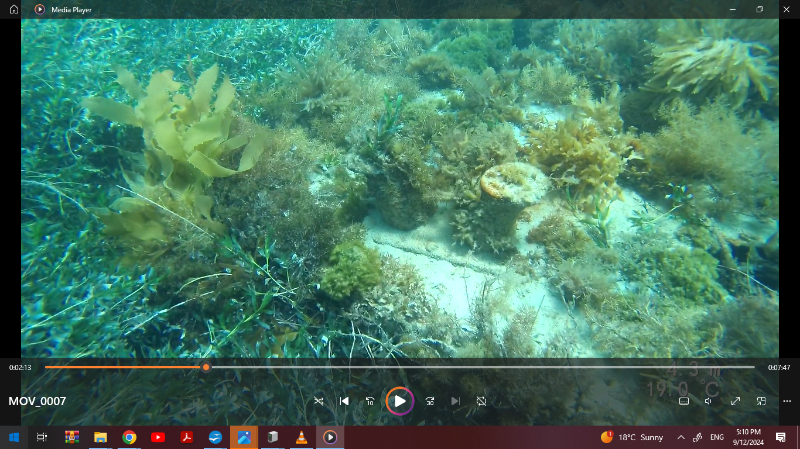This screenshot has height=449, width=800.
Task: Click the back arrow in title bar
Action: point(16,9)
